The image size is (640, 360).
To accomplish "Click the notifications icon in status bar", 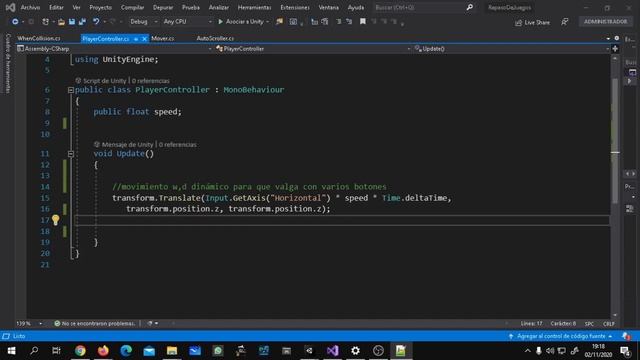I will [626, 336].
